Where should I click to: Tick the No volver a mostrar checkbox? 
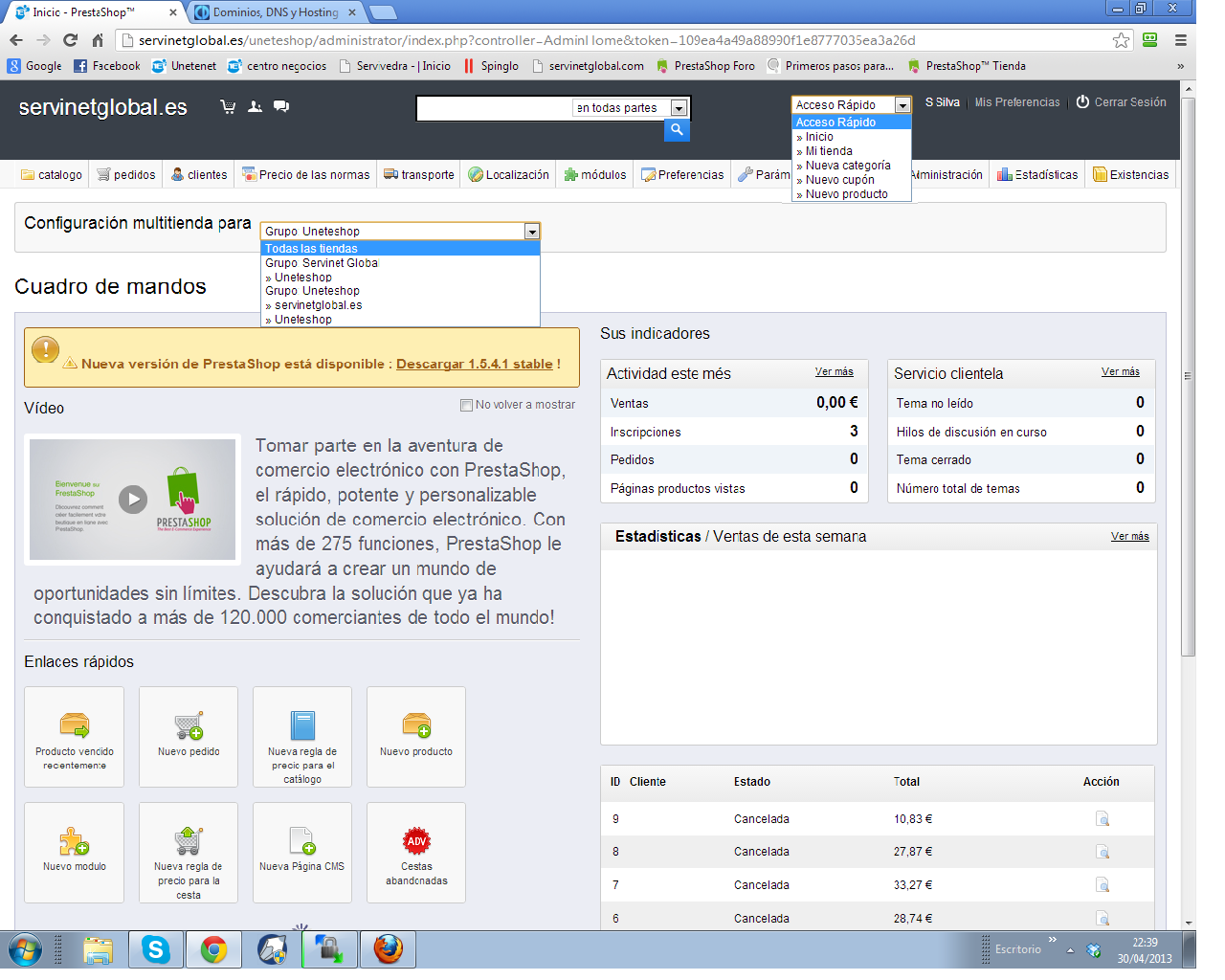click(x=466, y=405)
